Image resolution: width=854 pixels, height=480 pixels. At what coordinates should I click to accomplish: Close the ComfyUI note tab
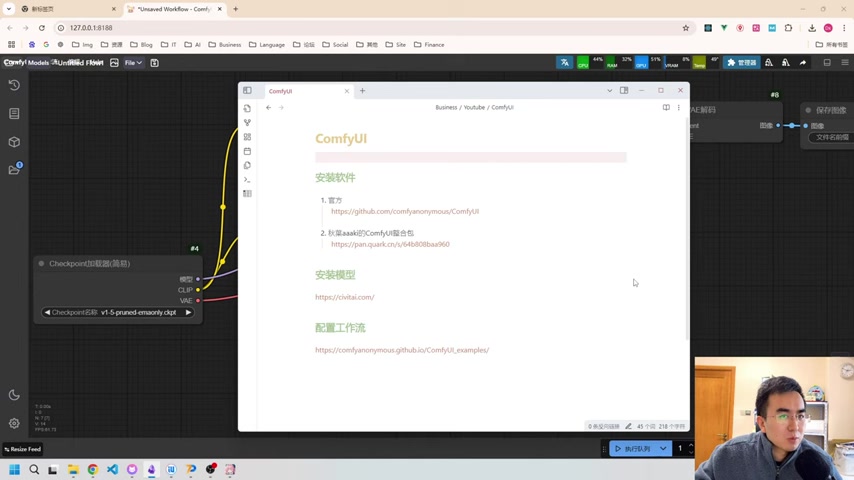click(x=347, y=91)
